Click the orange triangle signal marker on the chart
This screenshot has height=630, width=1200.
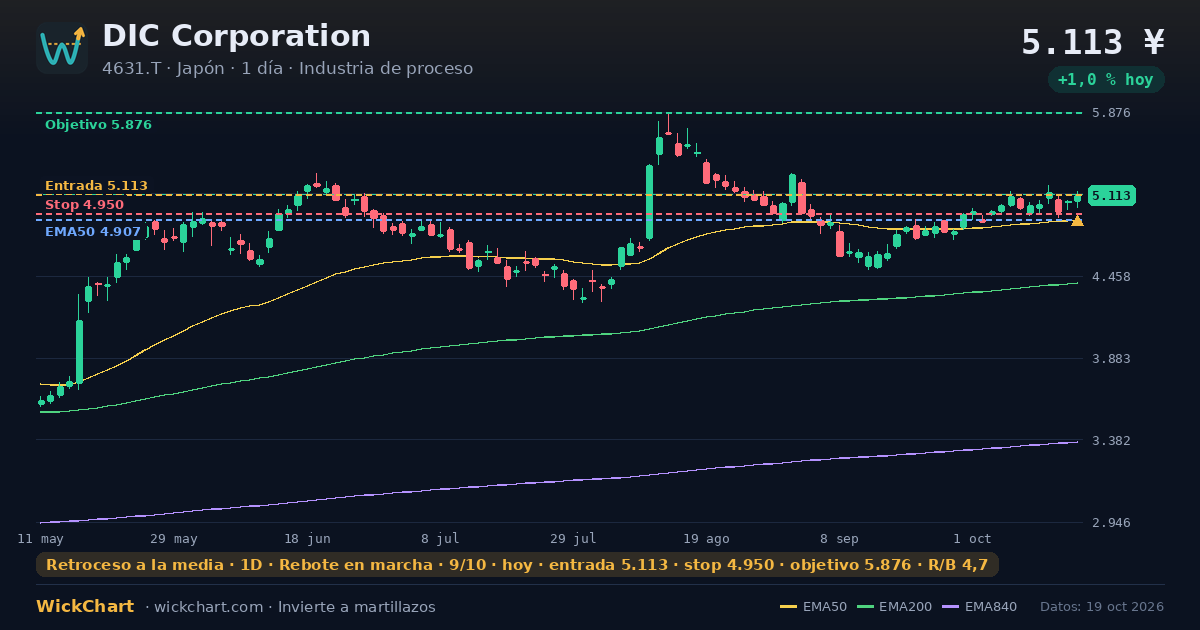[1077, 220]
